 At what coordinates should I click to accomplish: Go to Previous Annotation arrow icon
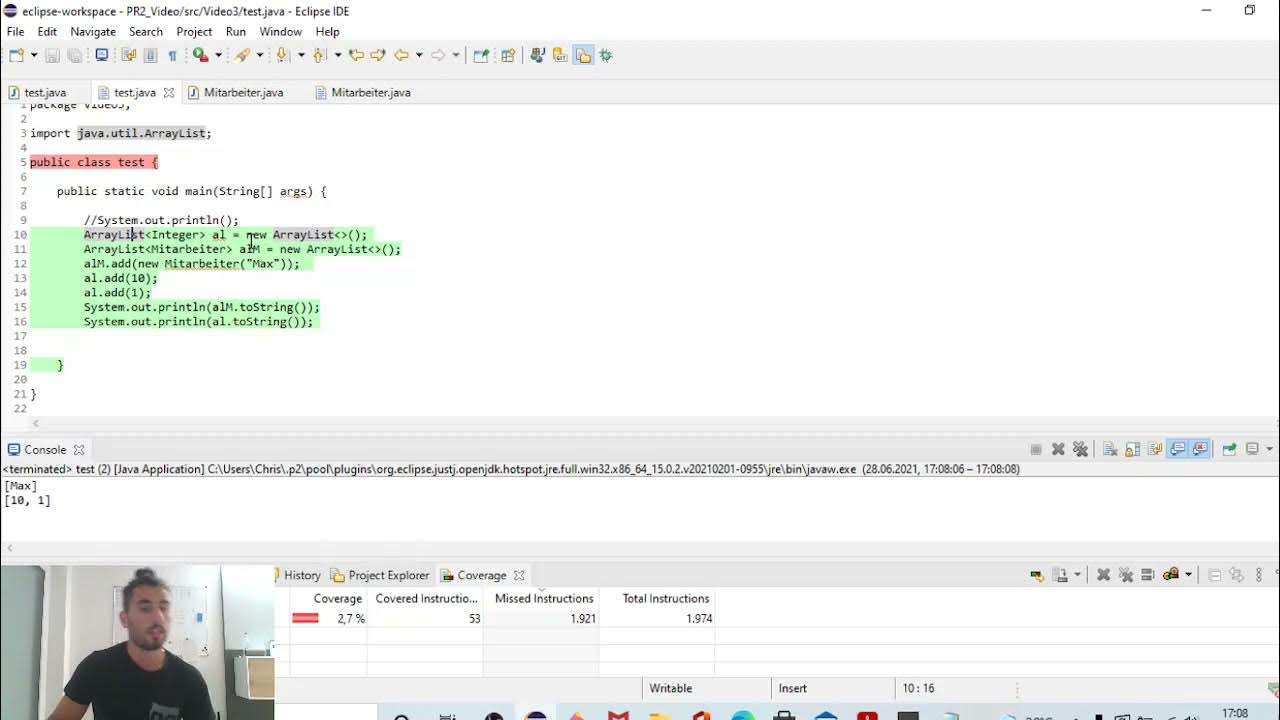[319, 56]
